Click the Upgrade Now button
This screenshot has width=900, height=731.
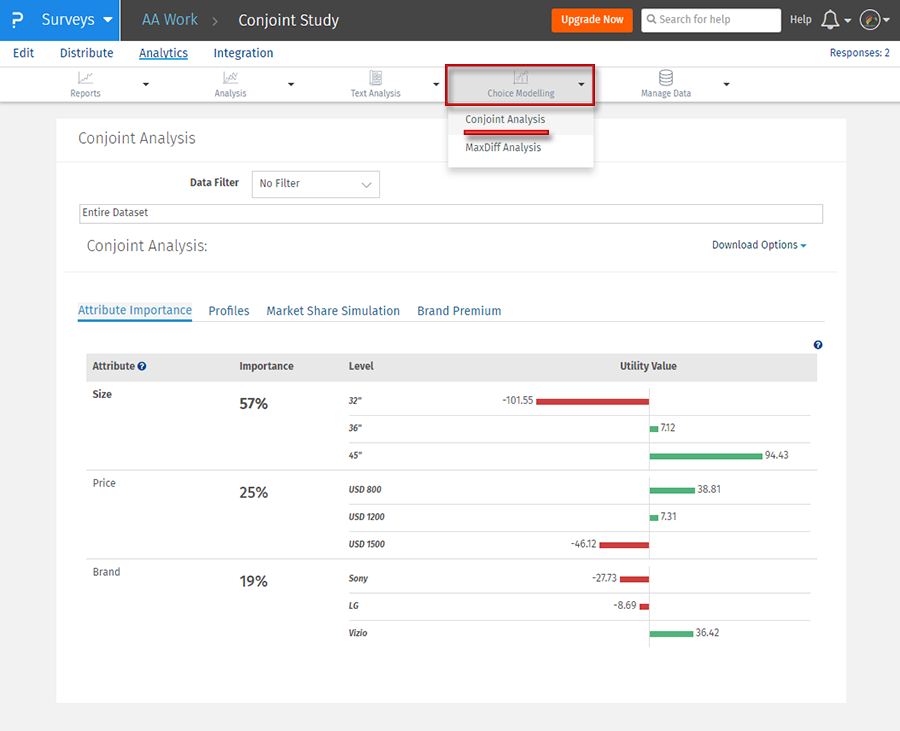click(x=592, y=20)
